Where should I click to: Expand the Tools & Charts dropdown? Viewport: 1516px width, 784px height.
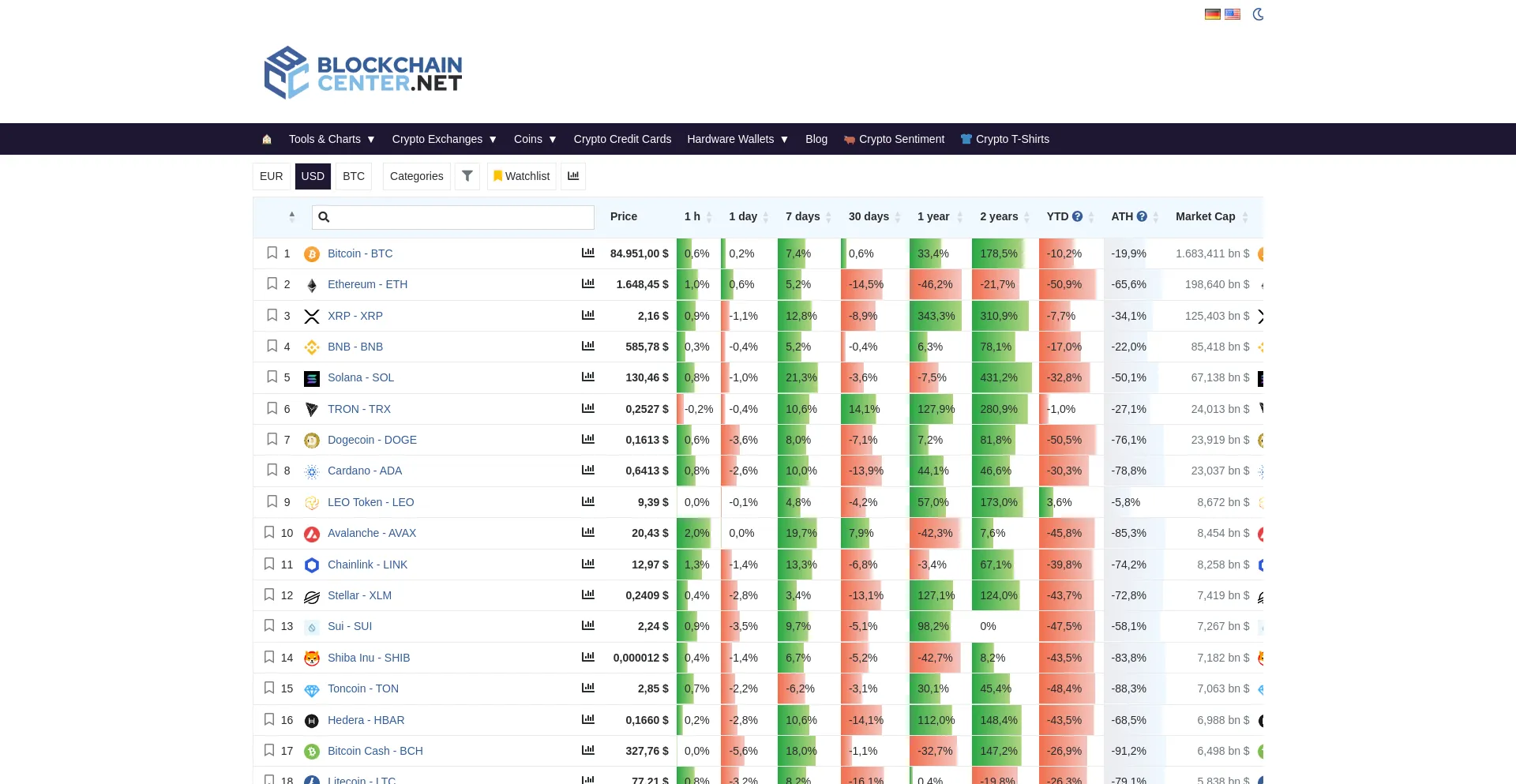[331, 139]
